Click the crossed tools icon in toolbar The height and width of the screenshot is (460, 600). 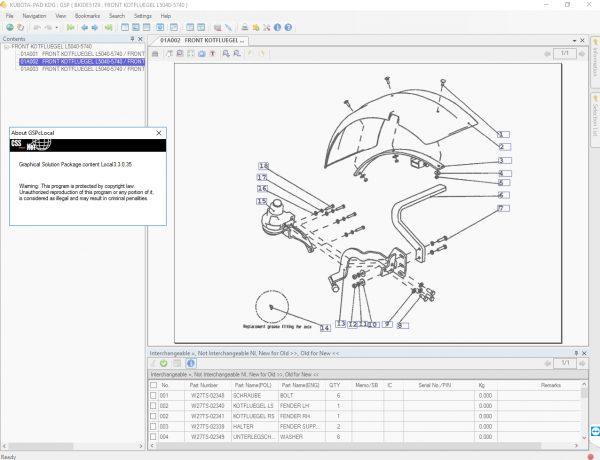coord(267,27)
